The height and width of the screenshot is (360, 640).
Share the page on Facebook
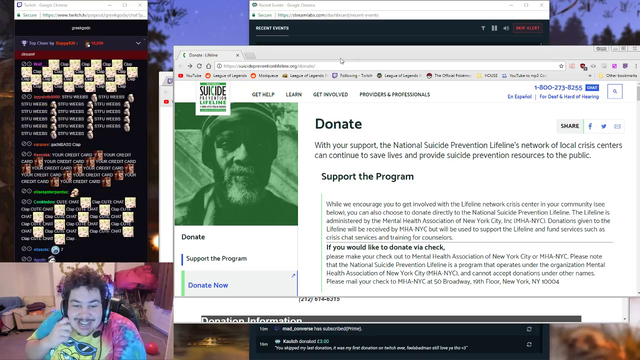pos(590,126)
